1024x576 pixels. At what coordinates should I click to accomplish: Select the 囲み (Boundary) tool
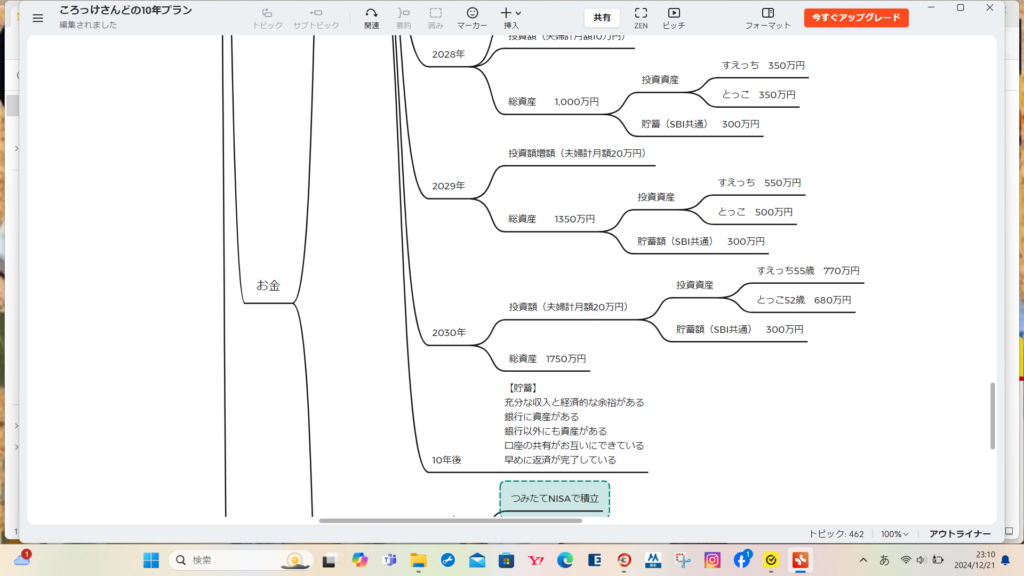tap(435, 18)
